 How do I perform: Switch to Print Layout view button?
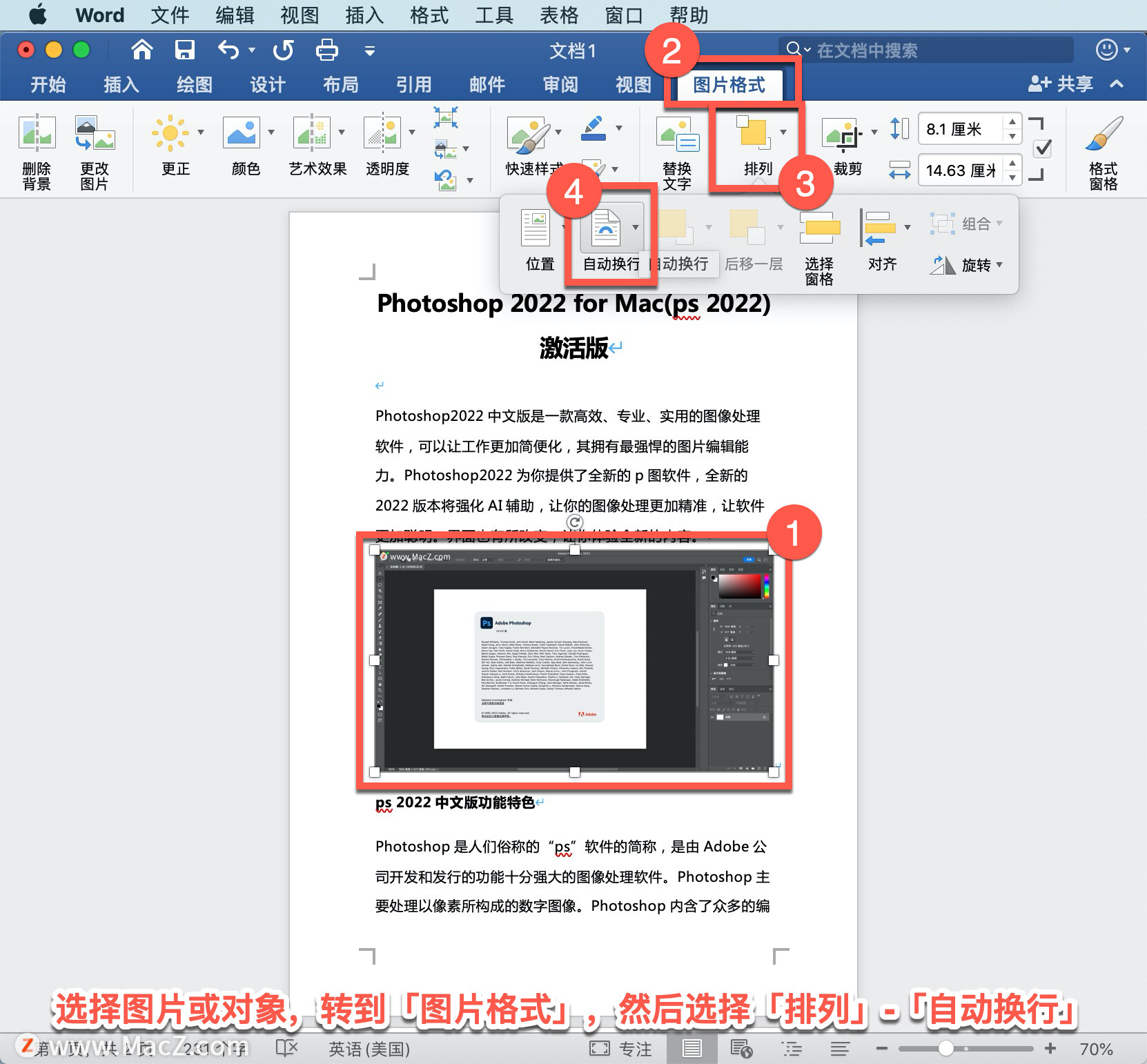[x=692, y=1049]
